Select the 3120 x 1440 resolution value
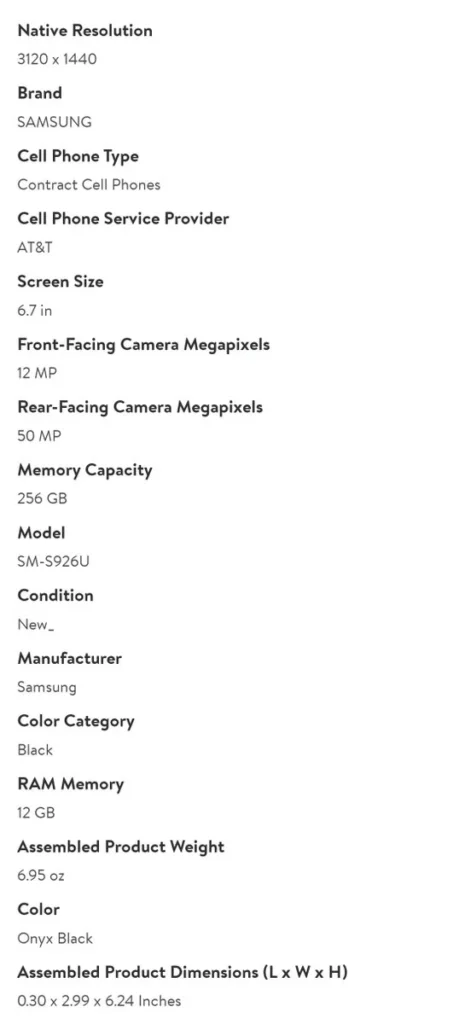This screenshot has height=1024, width=453. [57, 59]
